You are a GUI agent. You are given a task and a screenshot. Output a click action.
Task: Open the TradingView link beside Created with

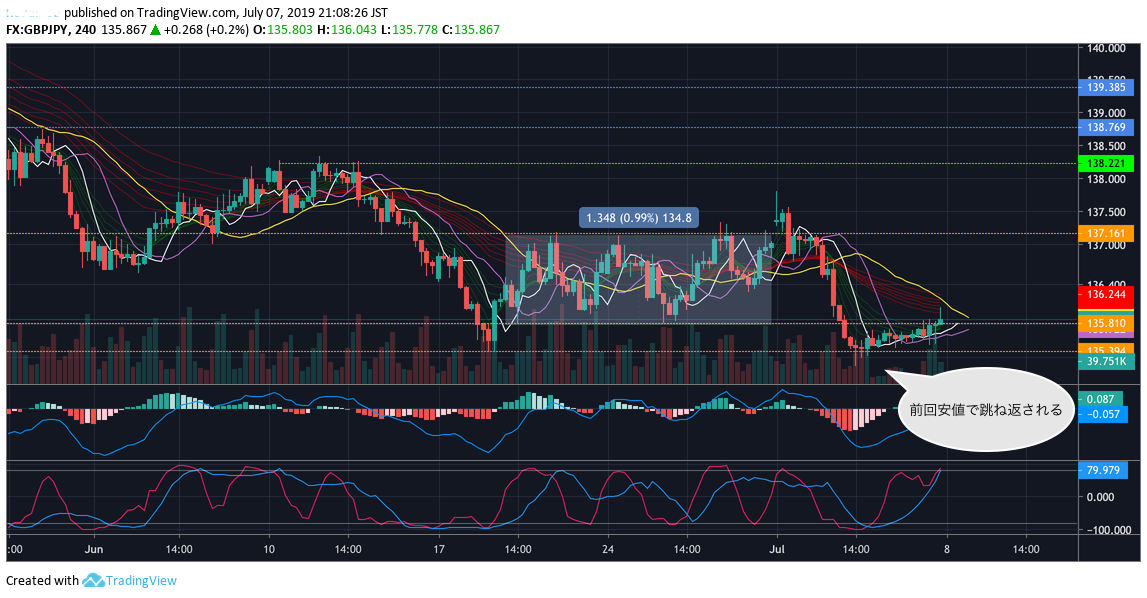click(x=141, y=580)
